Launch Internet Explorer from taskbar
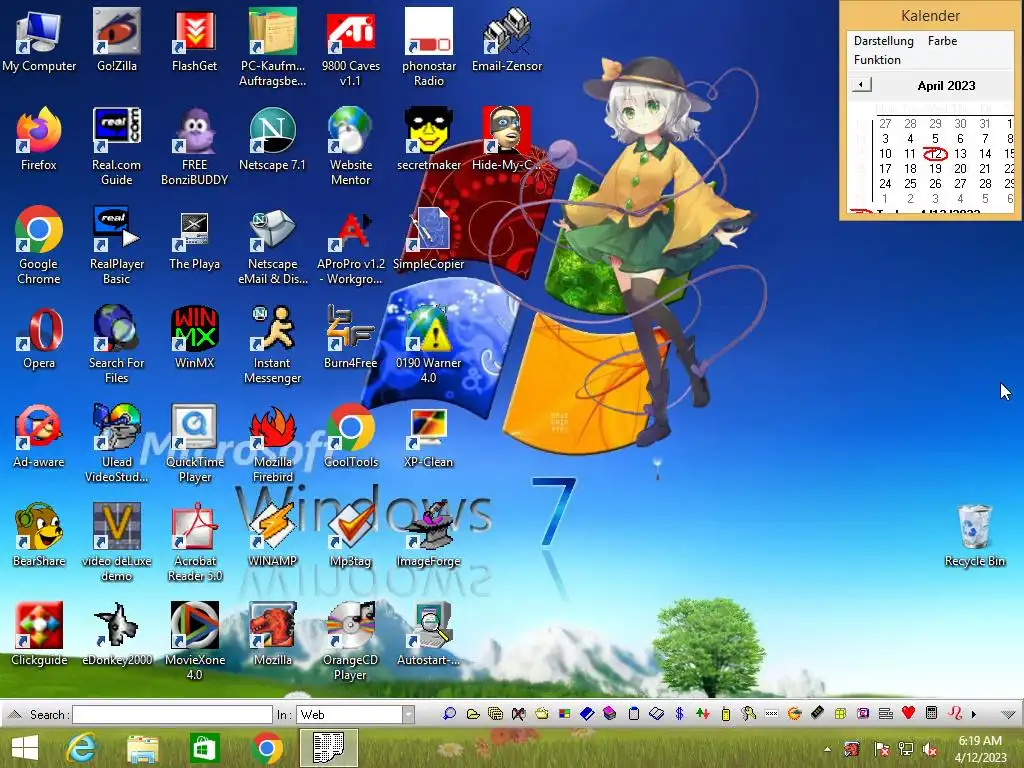Viewport: 1024px width, 768px height. pyautogui.click(x=82, y=748)
